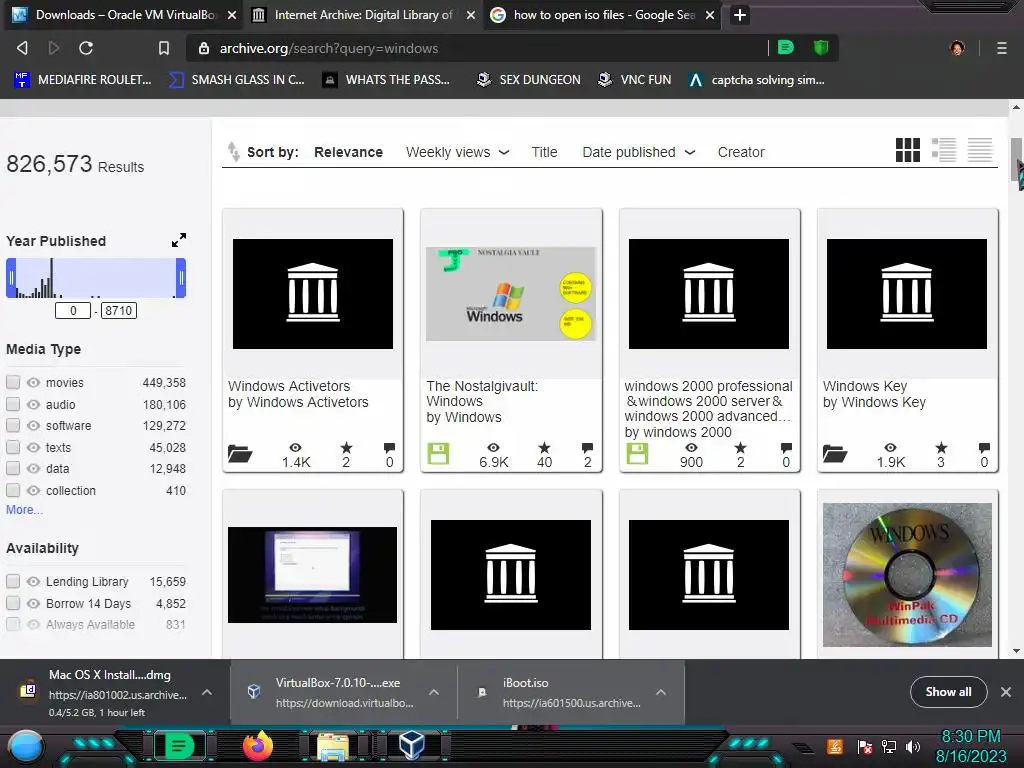Sort results by Creator

coord(741,152)
